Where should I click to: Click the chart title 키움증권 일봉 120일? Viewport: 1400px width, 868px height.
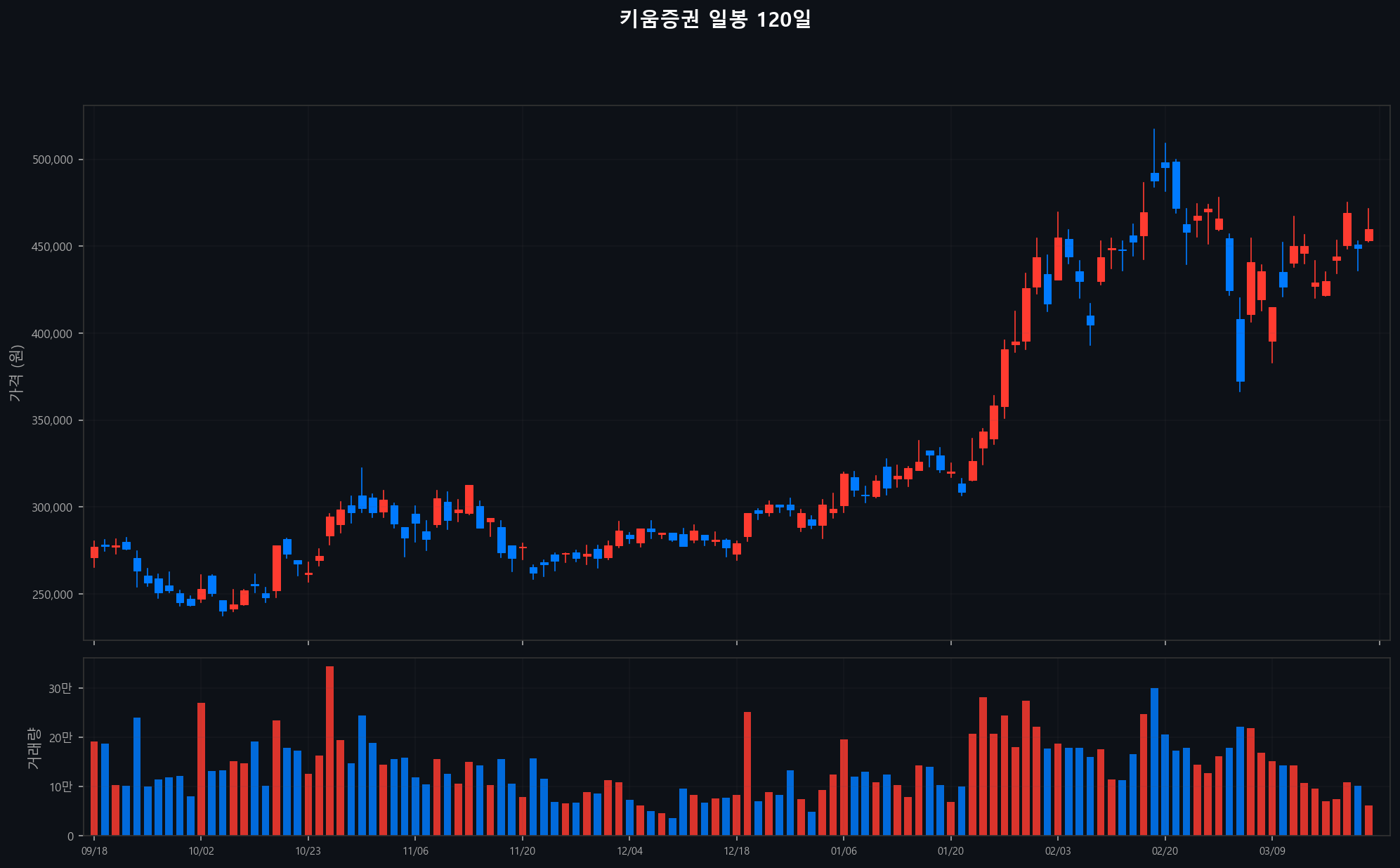coord(714,19)
